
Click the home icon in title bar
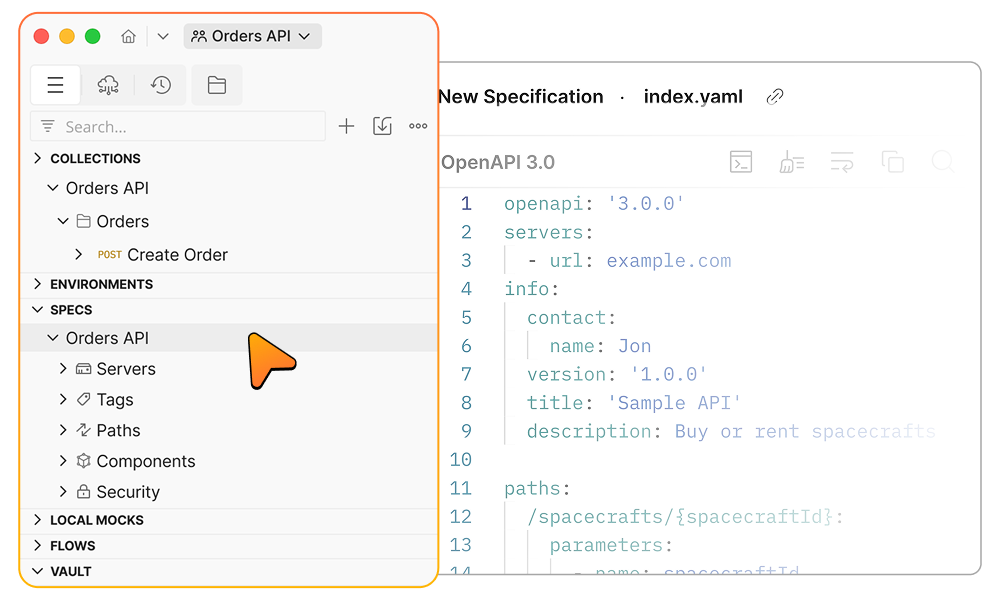click(x=128, y=36)
